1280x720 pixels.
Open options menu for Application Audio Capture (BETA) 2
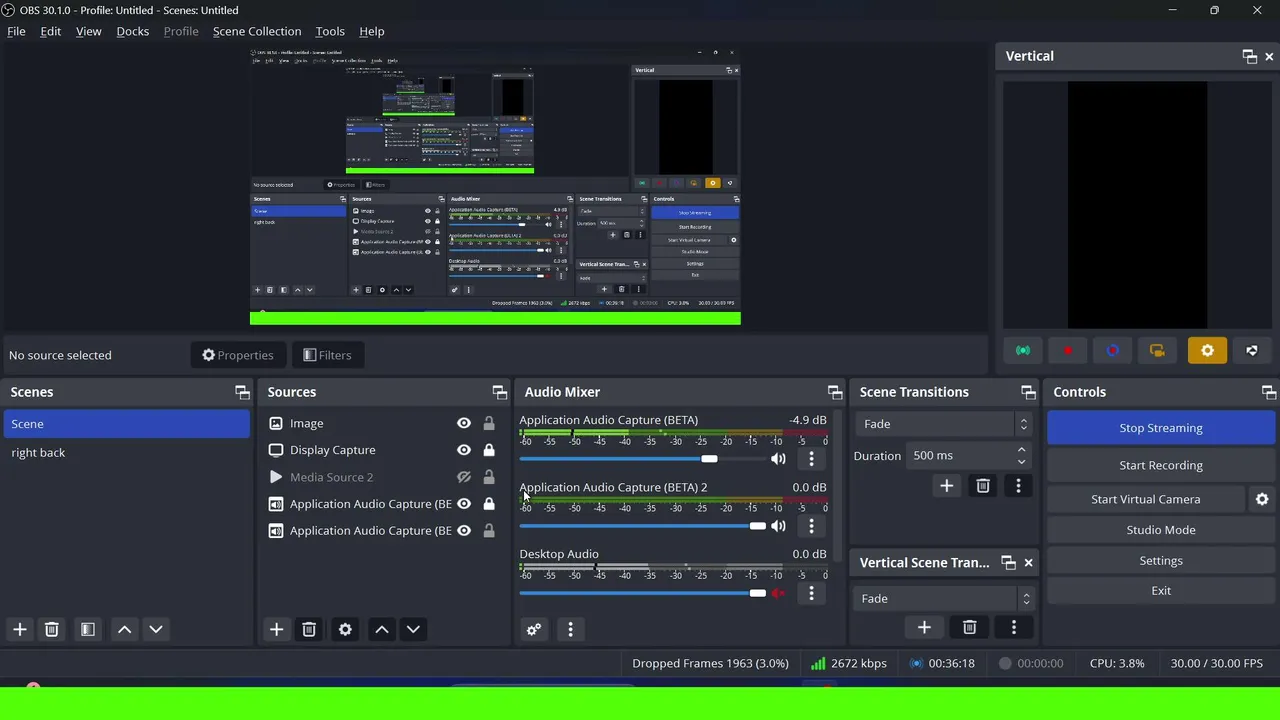[x=811, y=526]
